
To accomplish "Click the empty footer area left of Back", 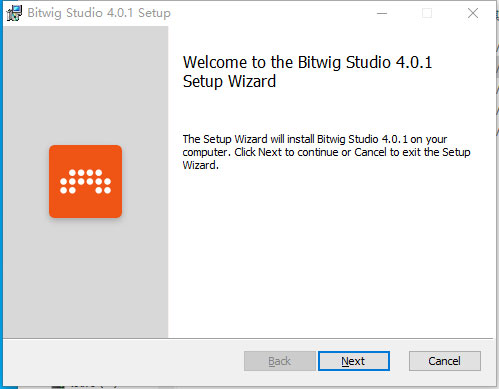I will (123, 361).
